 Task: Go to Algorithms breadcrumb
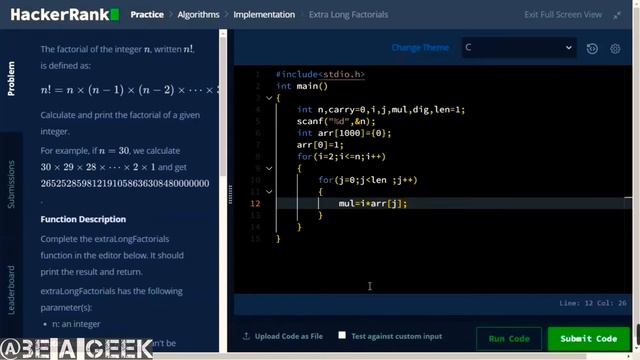(198, 15)
